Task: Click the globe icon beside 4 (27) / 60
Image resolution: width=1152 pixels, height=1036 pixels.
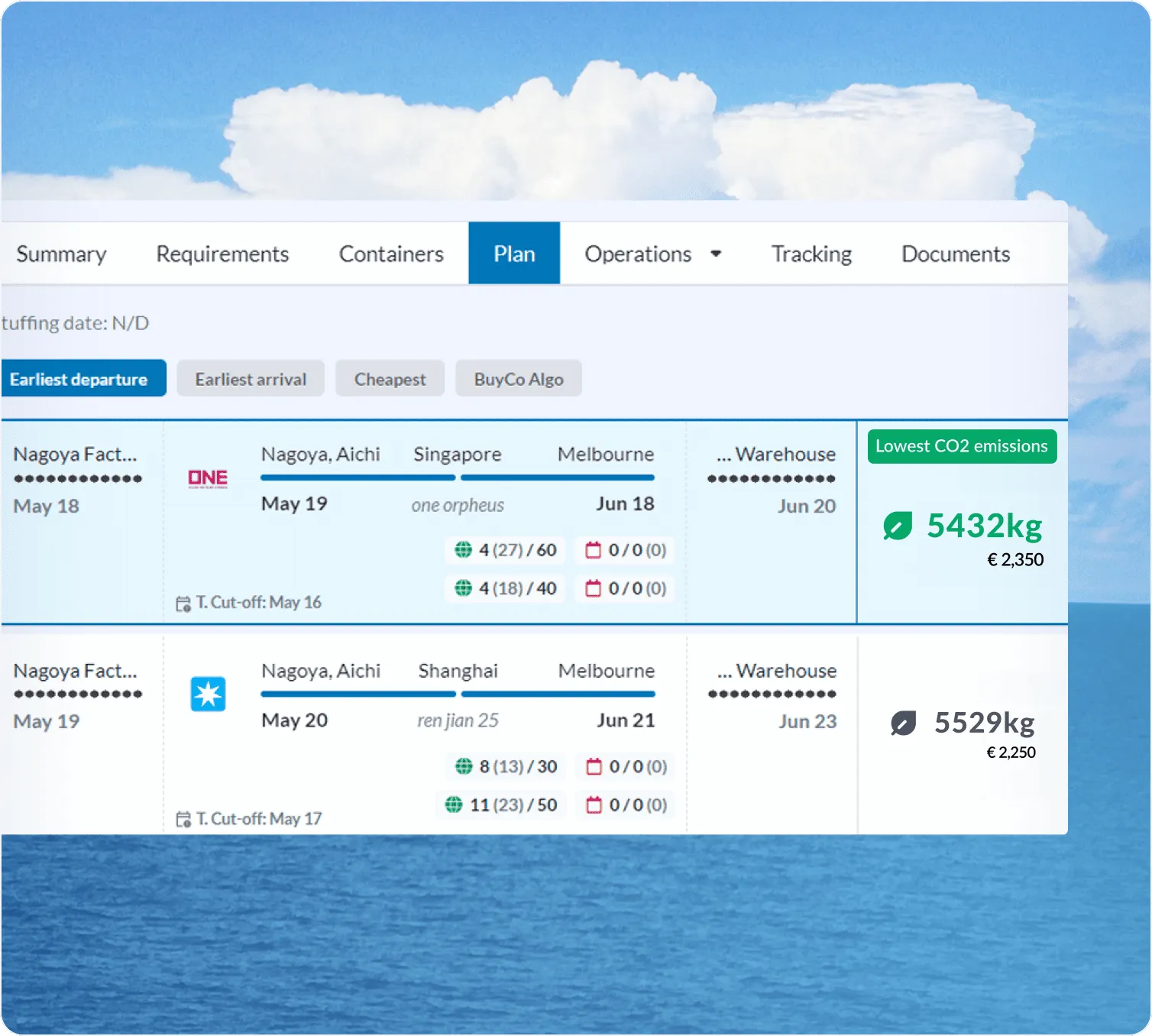Action: [x=463, y=550]
